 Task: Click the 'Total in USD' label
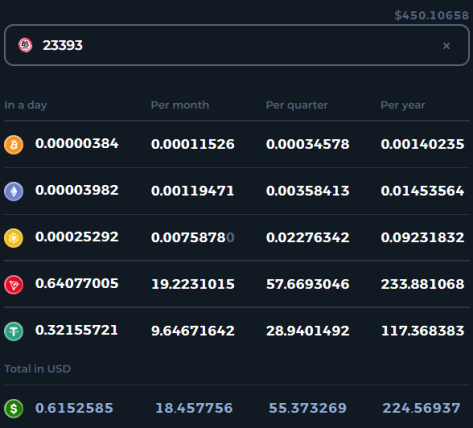click(37, 369)
